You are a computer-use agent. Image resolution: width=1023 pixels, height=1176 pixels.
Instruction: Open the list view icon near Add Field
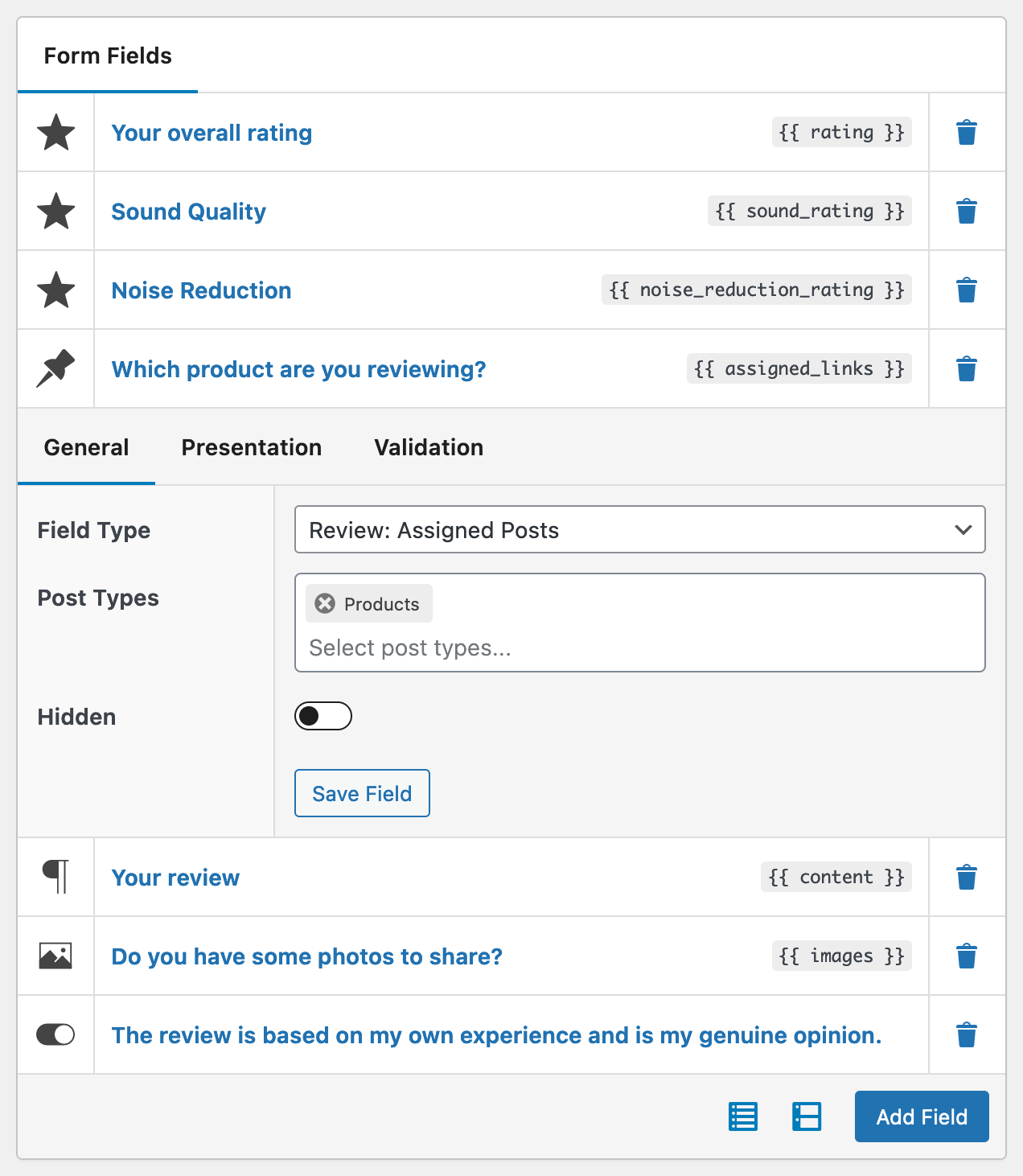point(742,1116)
